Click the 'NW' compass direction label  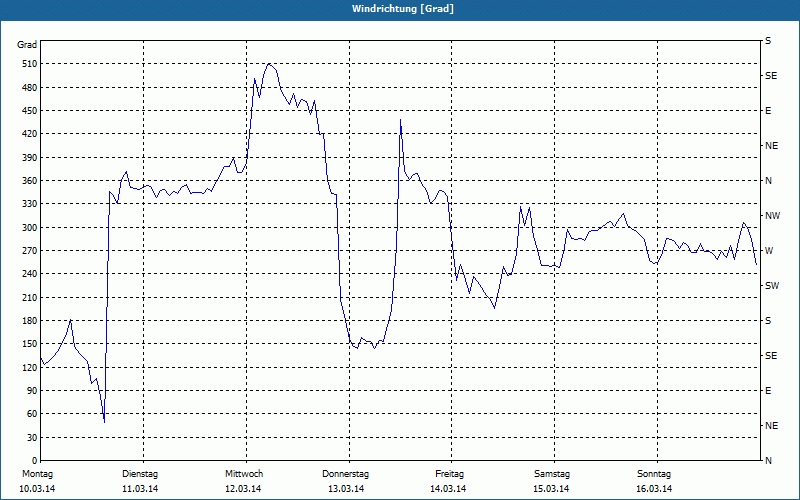[773, 216]
